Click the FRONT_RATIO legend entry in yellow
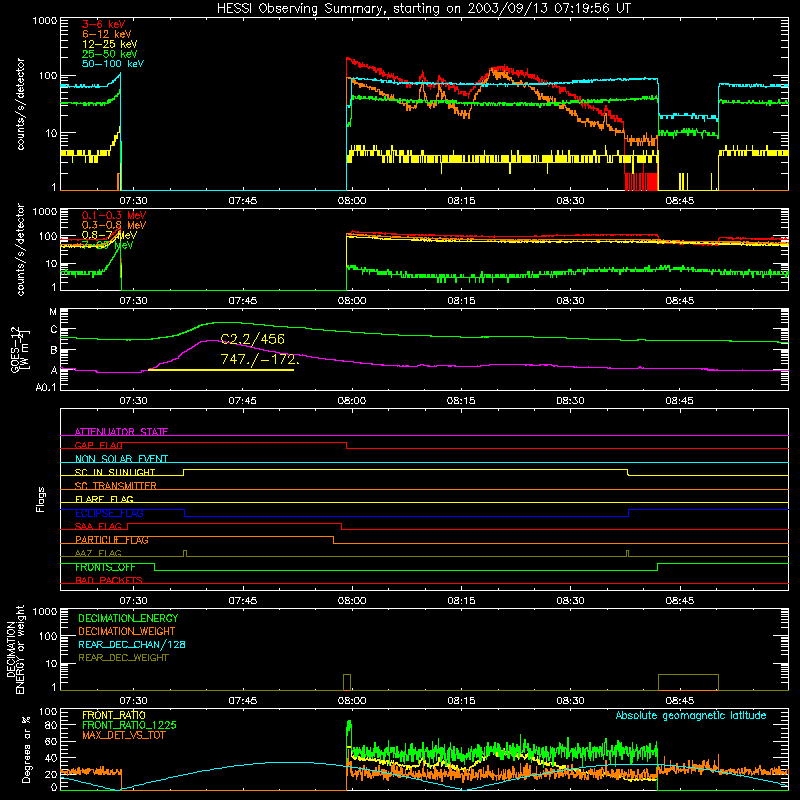 [x=114, y=715]
